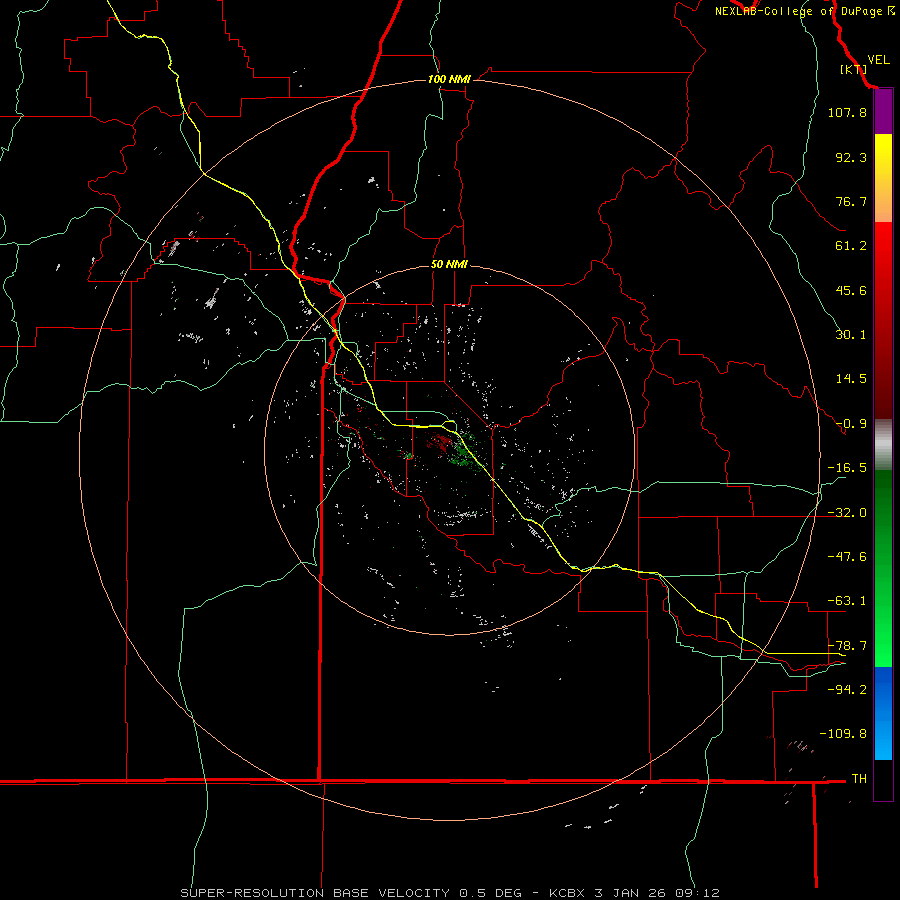Click the TH legend label

(x=859, y=779)
